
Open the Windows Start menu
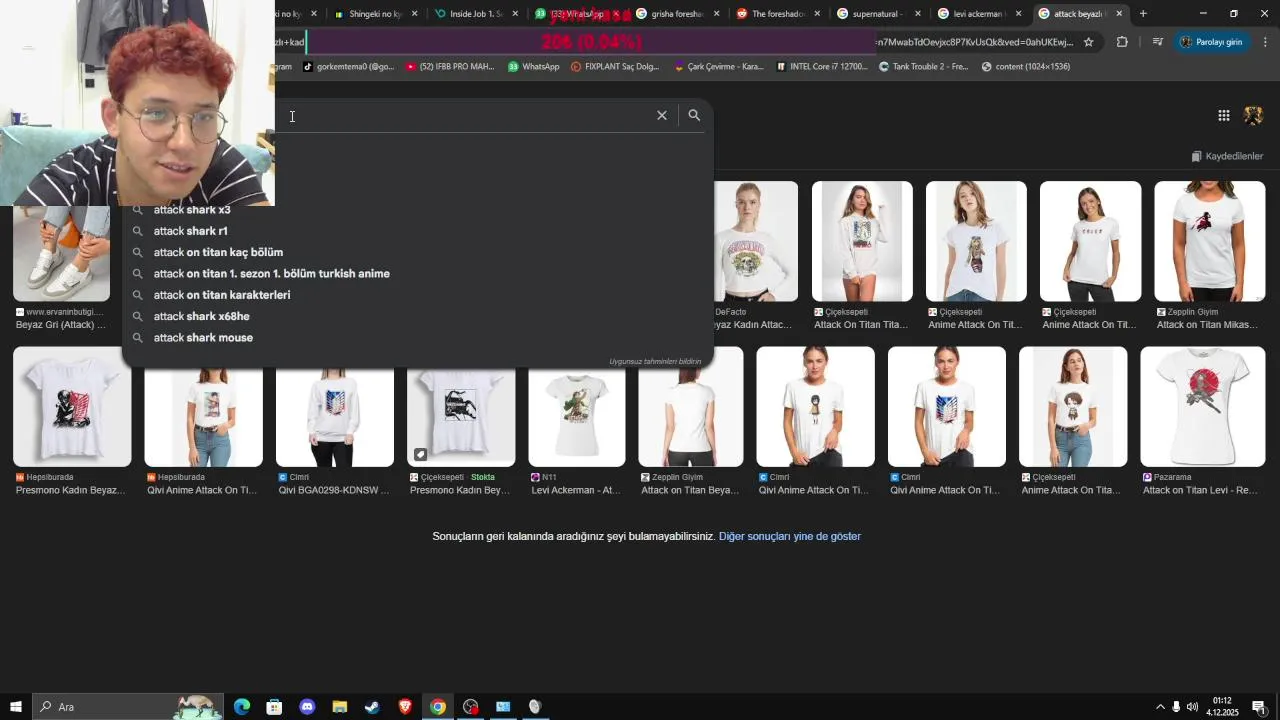pos(16,707)
